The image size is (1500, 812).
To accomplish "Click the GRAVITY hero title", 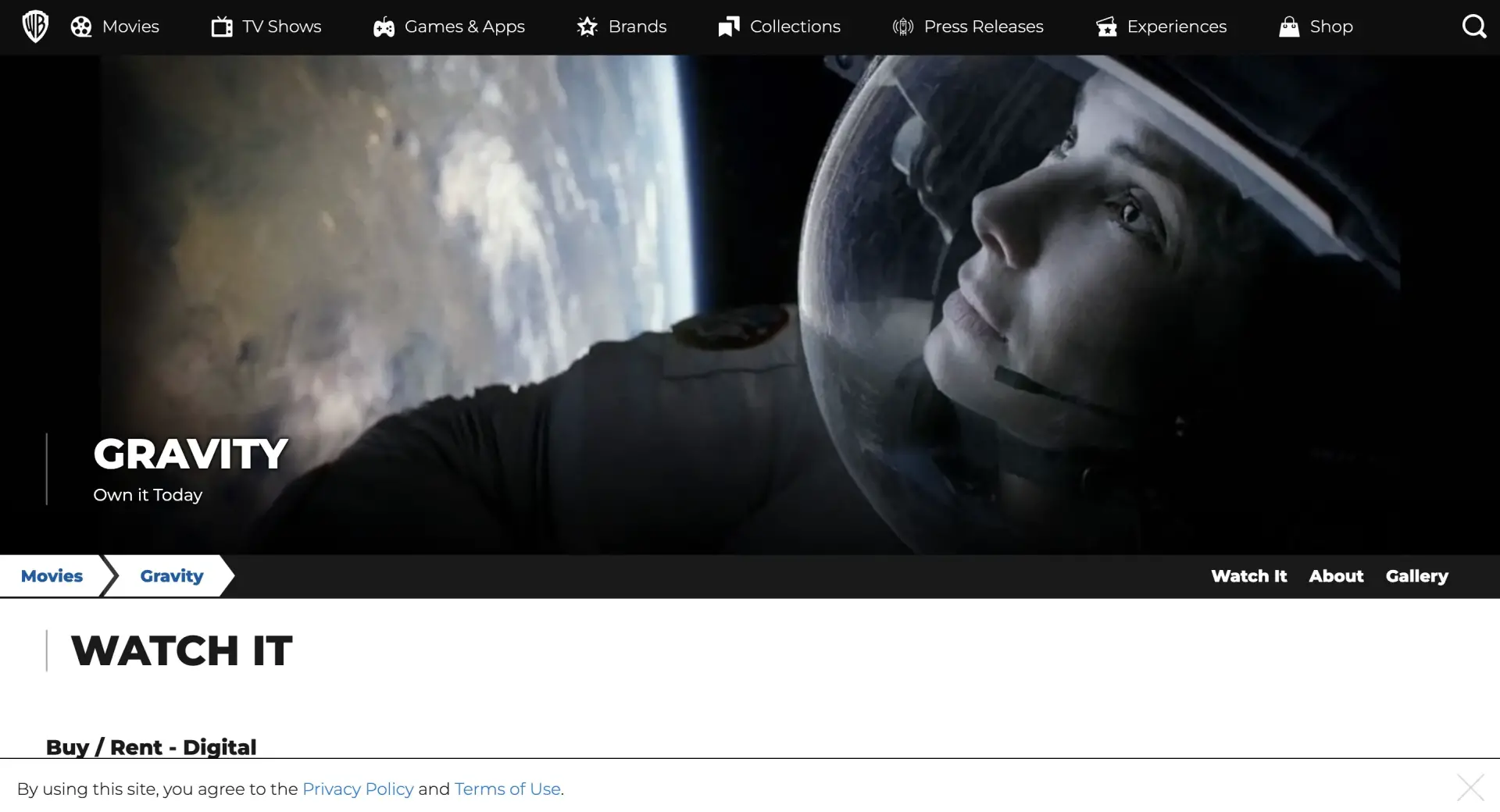I will tap(191, 454).
